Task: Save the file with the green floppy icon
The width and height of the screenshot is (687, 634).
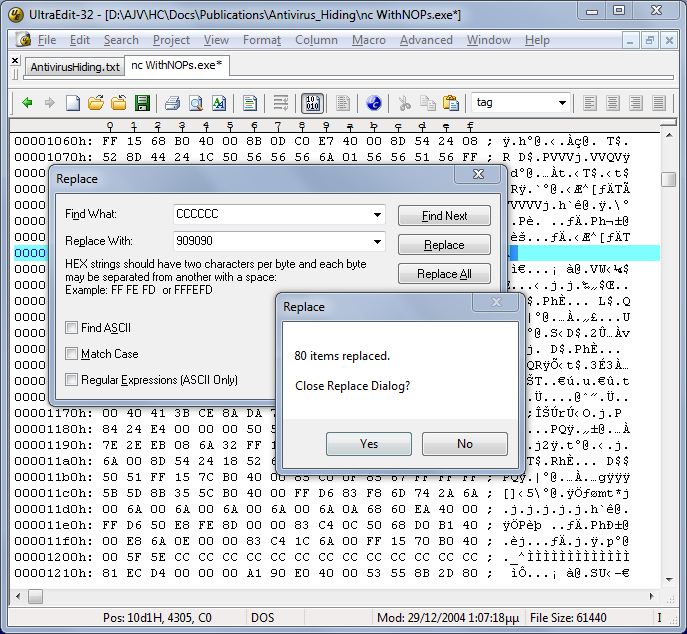Action: coord(142,103)
